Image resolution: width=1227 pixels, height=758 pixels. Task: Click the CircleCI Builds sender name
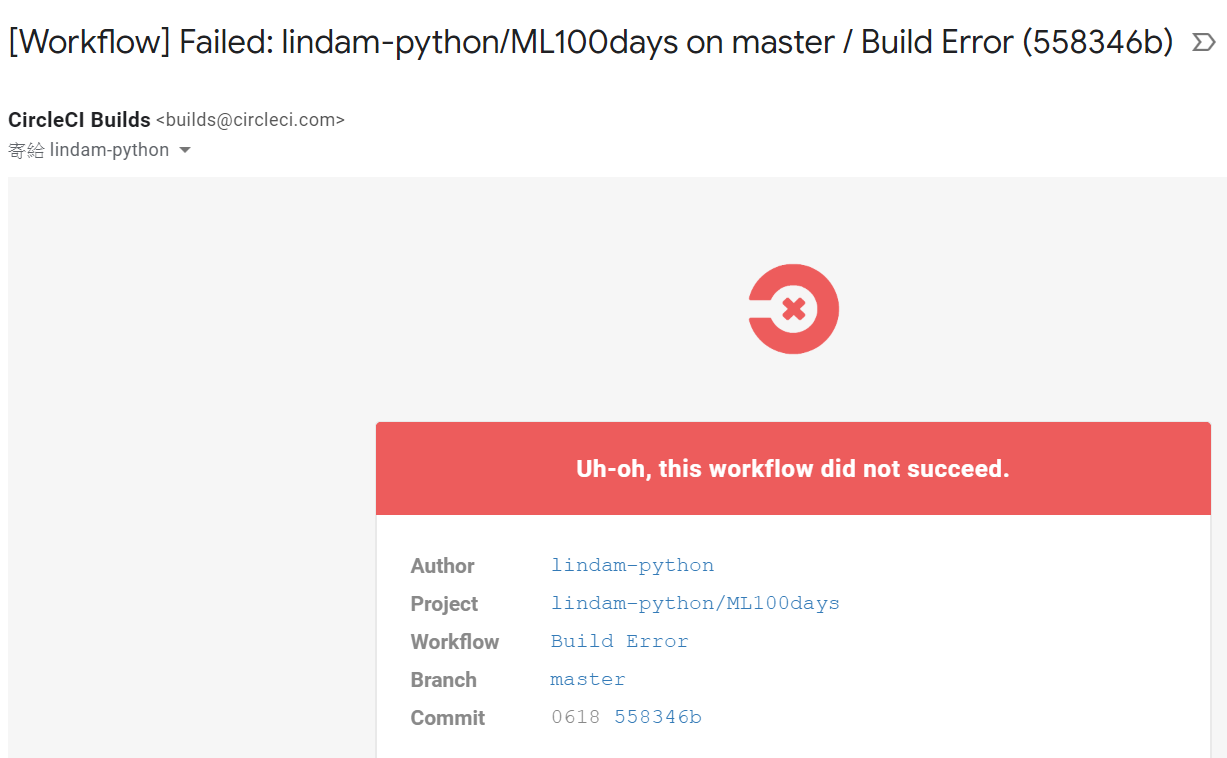coord(79,120)
